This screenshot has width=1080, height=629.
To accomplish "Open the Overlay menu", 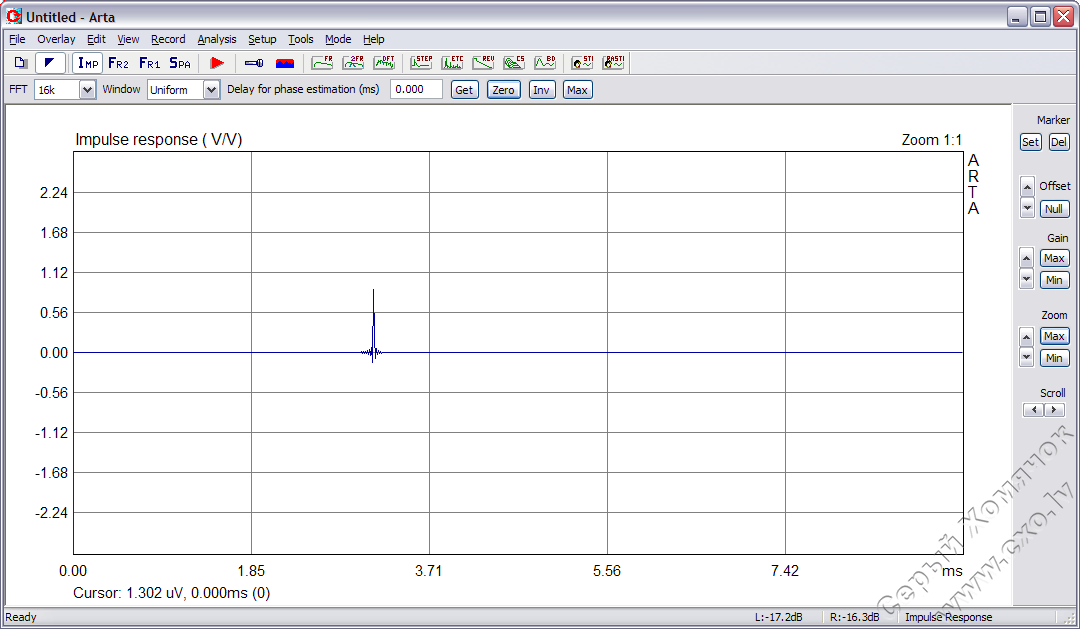I will pos(56,39).
